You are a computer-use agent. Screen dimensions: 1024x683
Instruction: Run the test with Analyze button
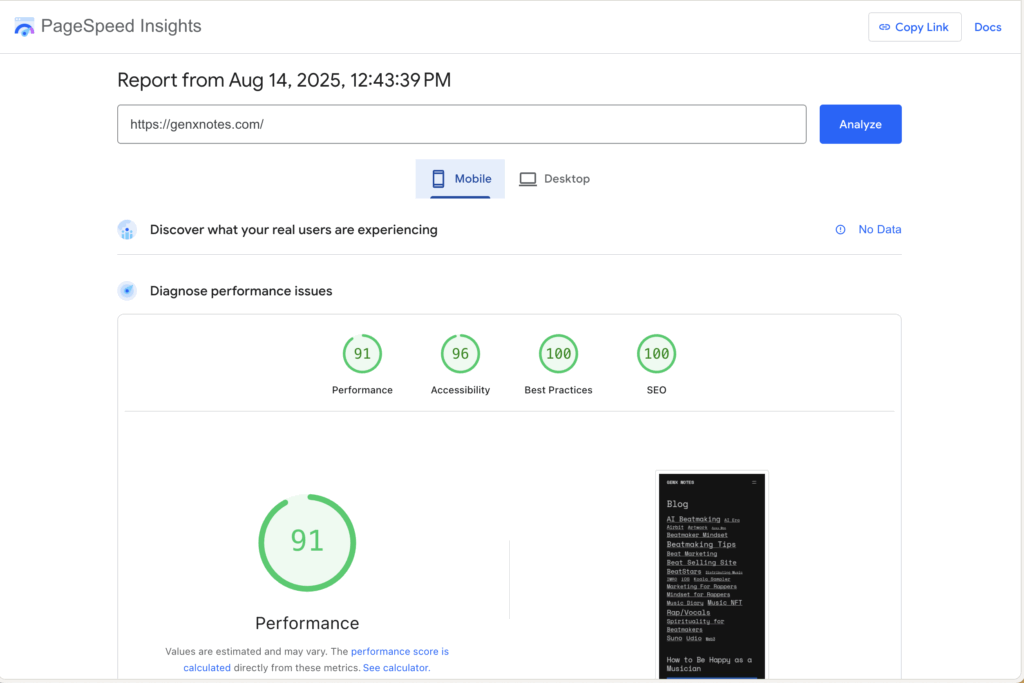860,124
